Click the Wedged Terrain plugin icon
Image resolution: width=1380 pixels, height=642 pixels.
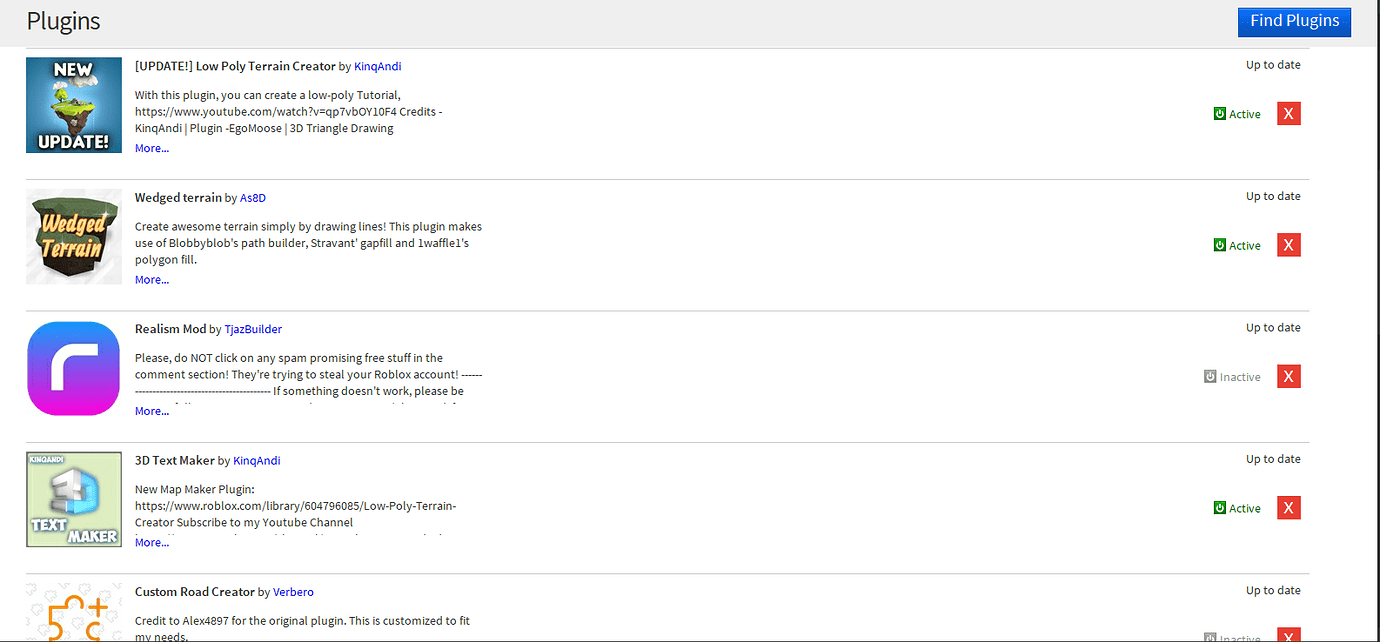click(x=73, y=236)
